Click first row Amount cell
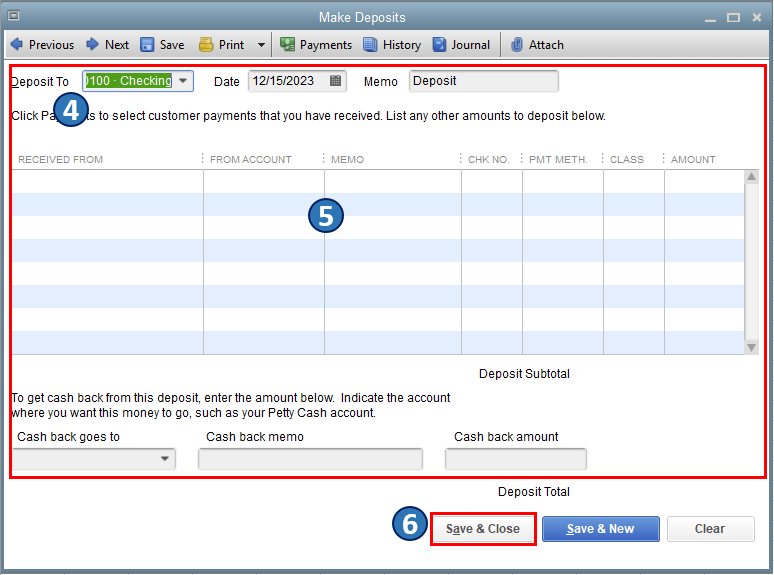This screenshot has height=575, width=774. pos(704,182)
